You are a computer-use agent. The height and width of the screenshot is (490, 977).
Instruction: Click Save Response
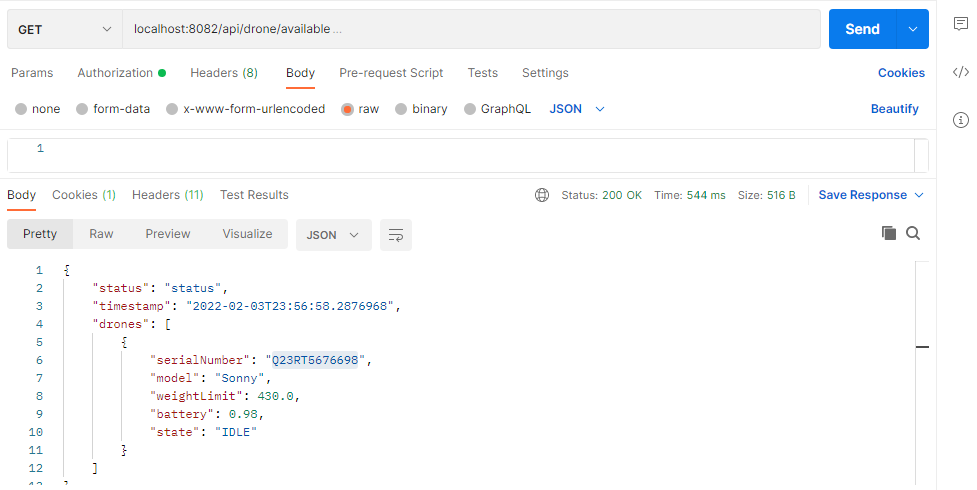click(x=862, y=195)
